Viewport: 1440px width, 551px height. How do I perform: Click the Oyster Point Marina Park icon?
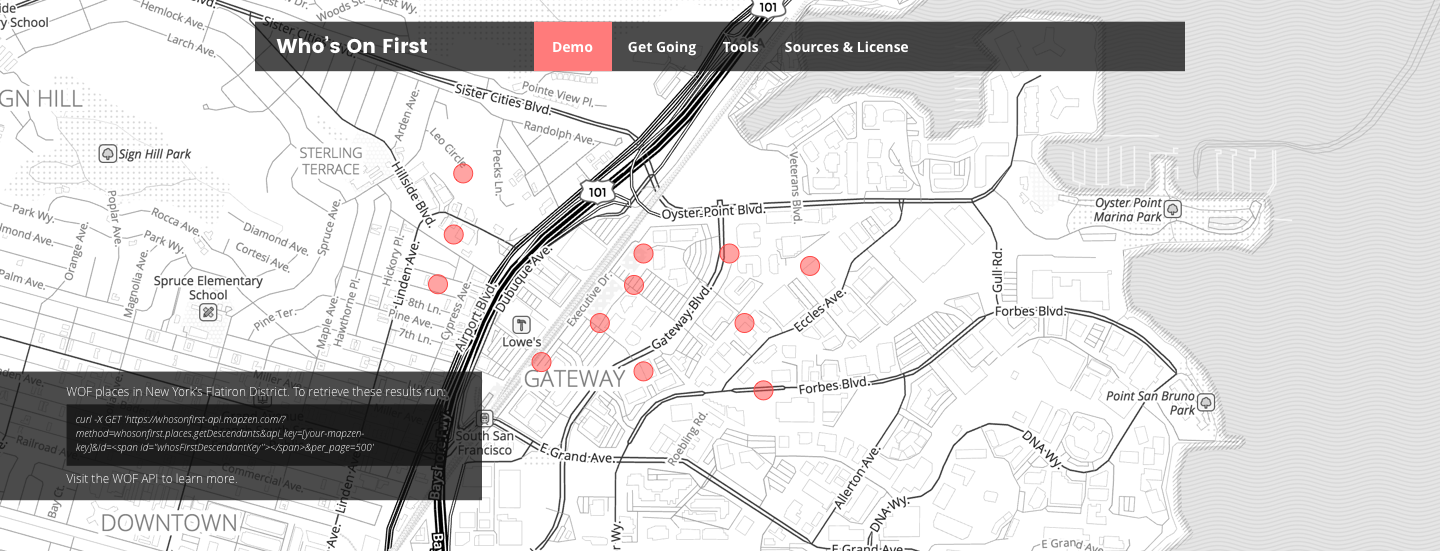(1174, 209)
